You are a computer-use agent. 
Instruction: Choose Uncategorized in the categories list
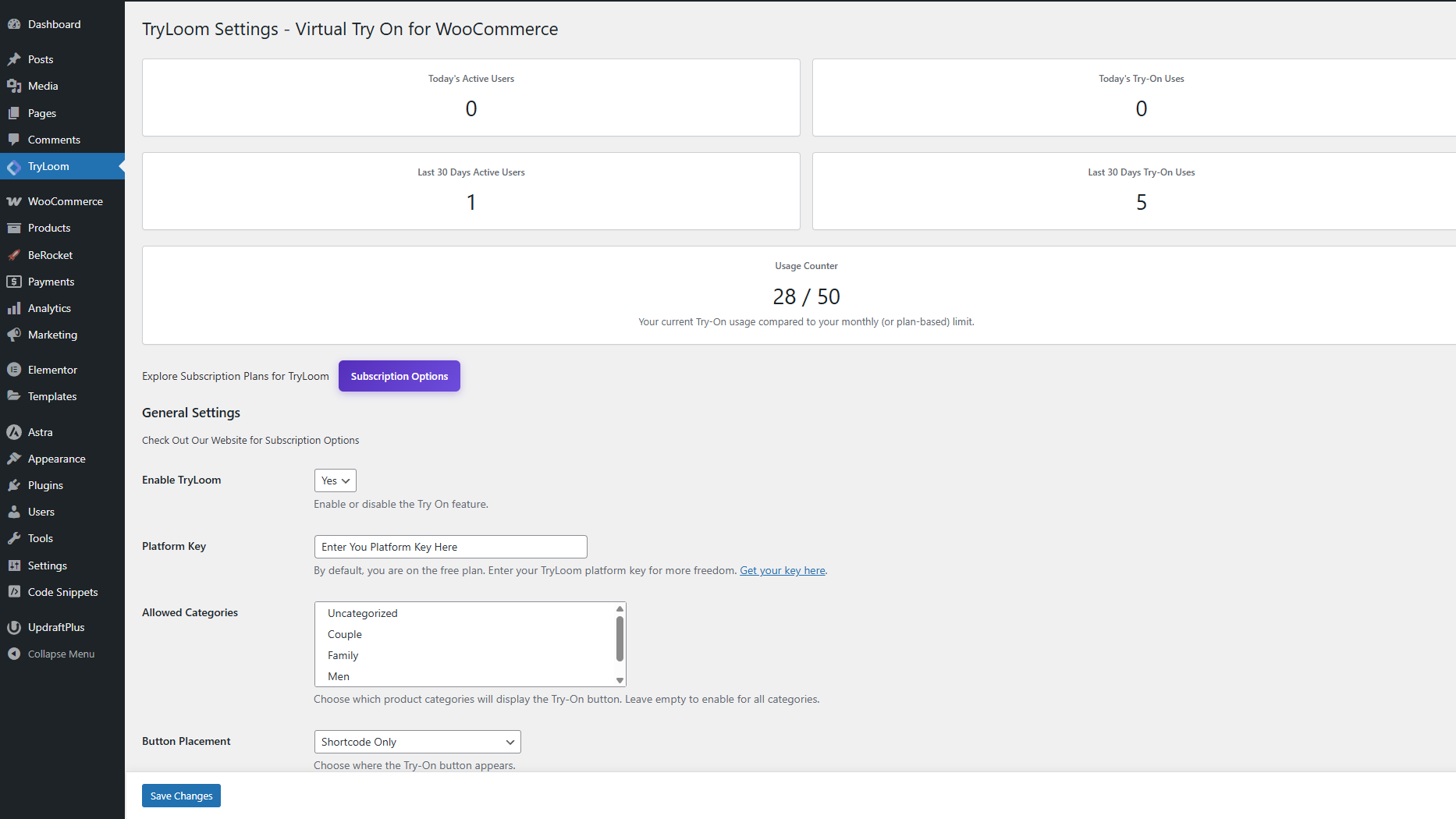pyautogui.click(x=362, y=613)
